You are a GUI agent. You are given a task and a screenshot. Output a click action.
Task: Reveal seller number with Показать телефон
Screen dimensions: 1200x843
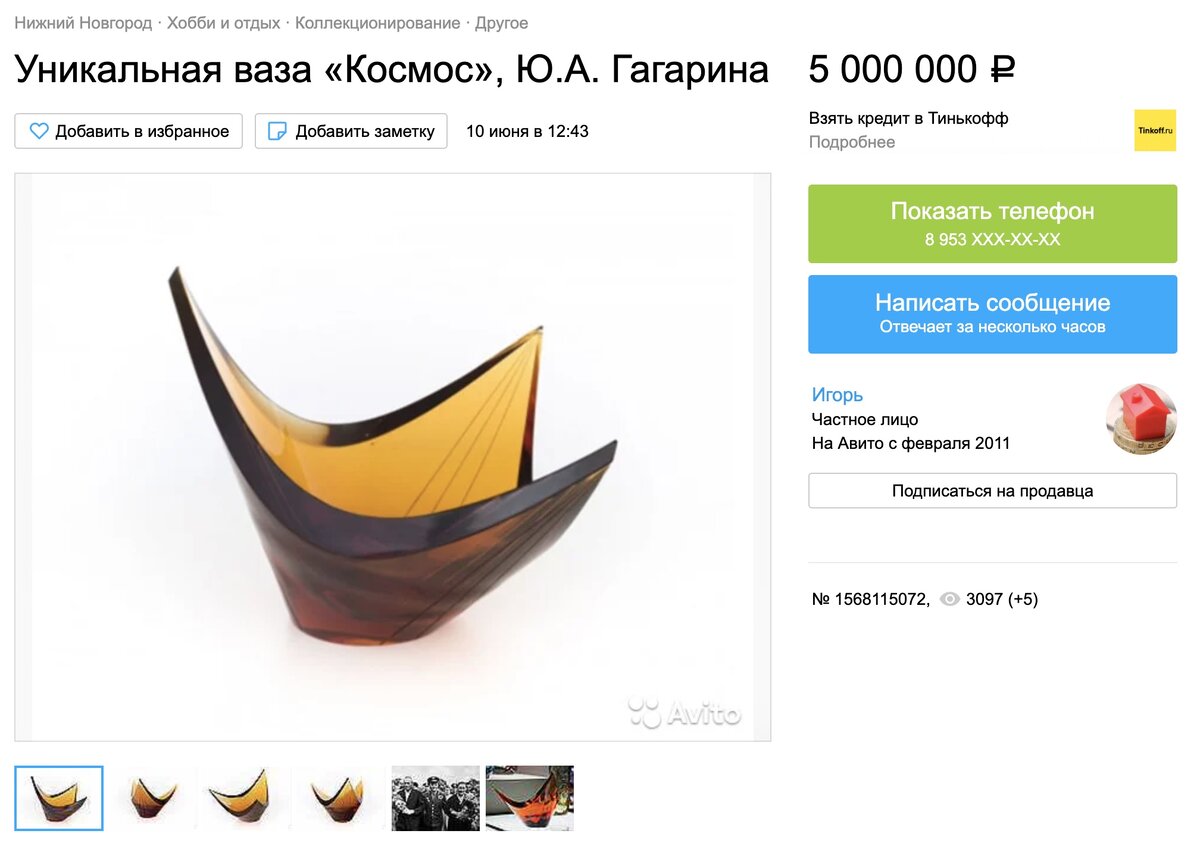tap(992, 224)
